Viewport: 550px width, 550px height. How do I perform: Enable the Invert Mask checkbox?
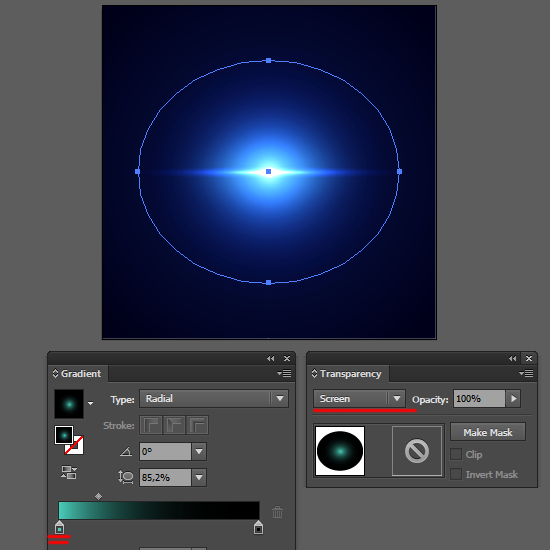click(456, 474)
